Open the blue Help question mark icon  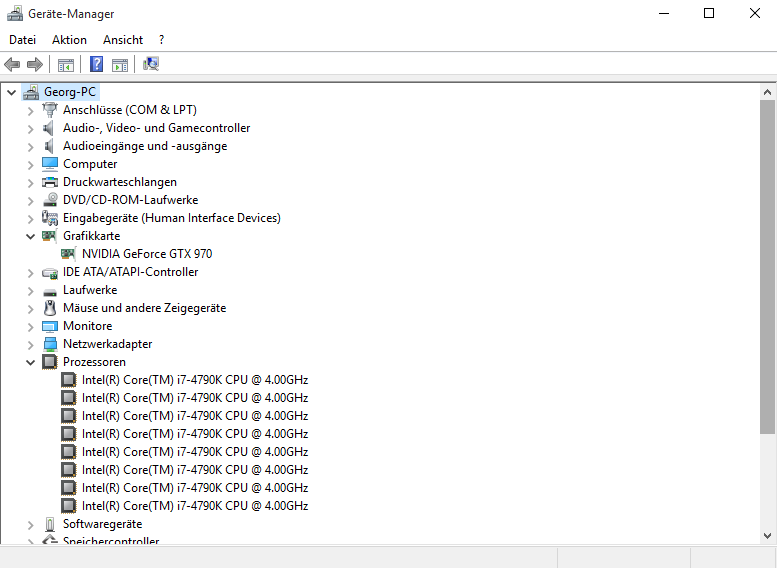click(96, 64)
